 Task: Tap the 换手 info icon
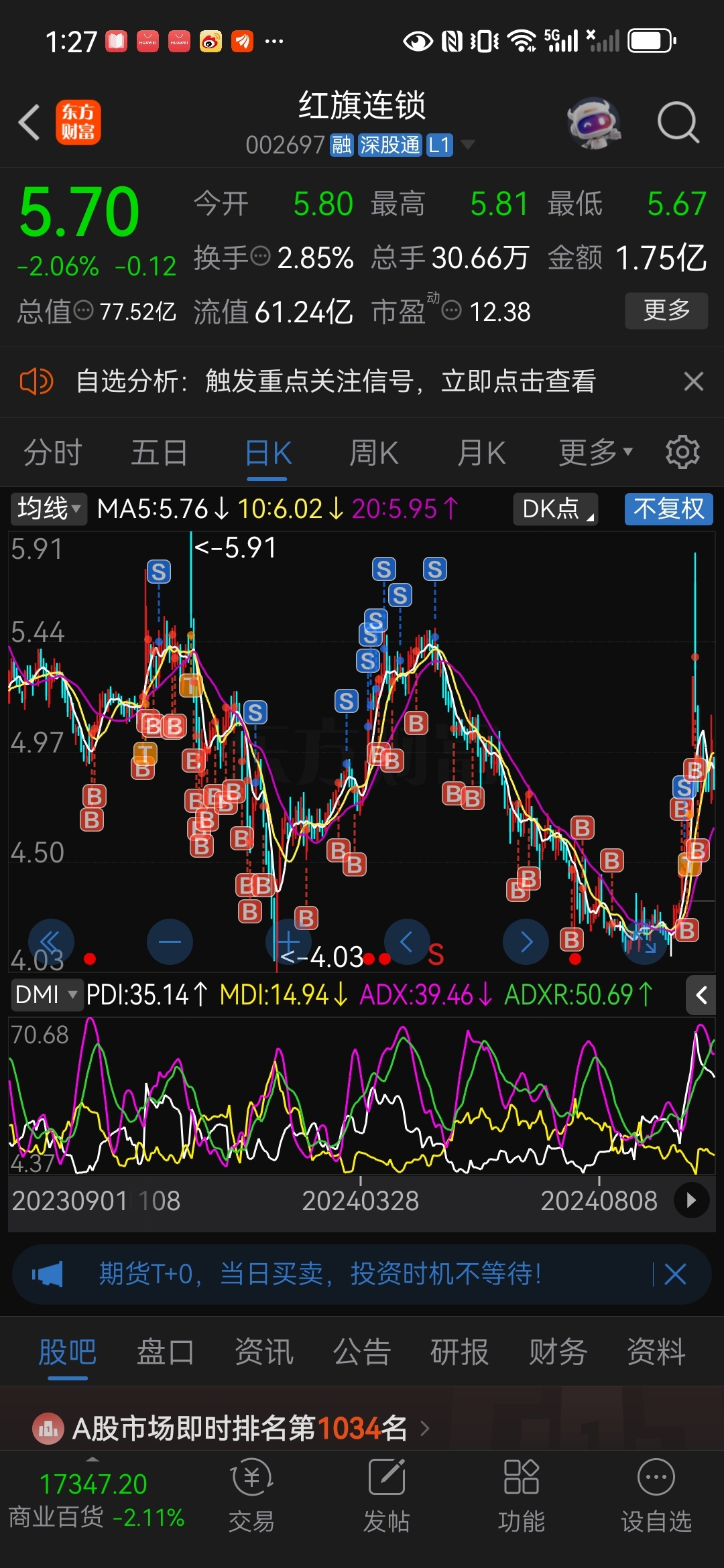(x=260, y=255)
